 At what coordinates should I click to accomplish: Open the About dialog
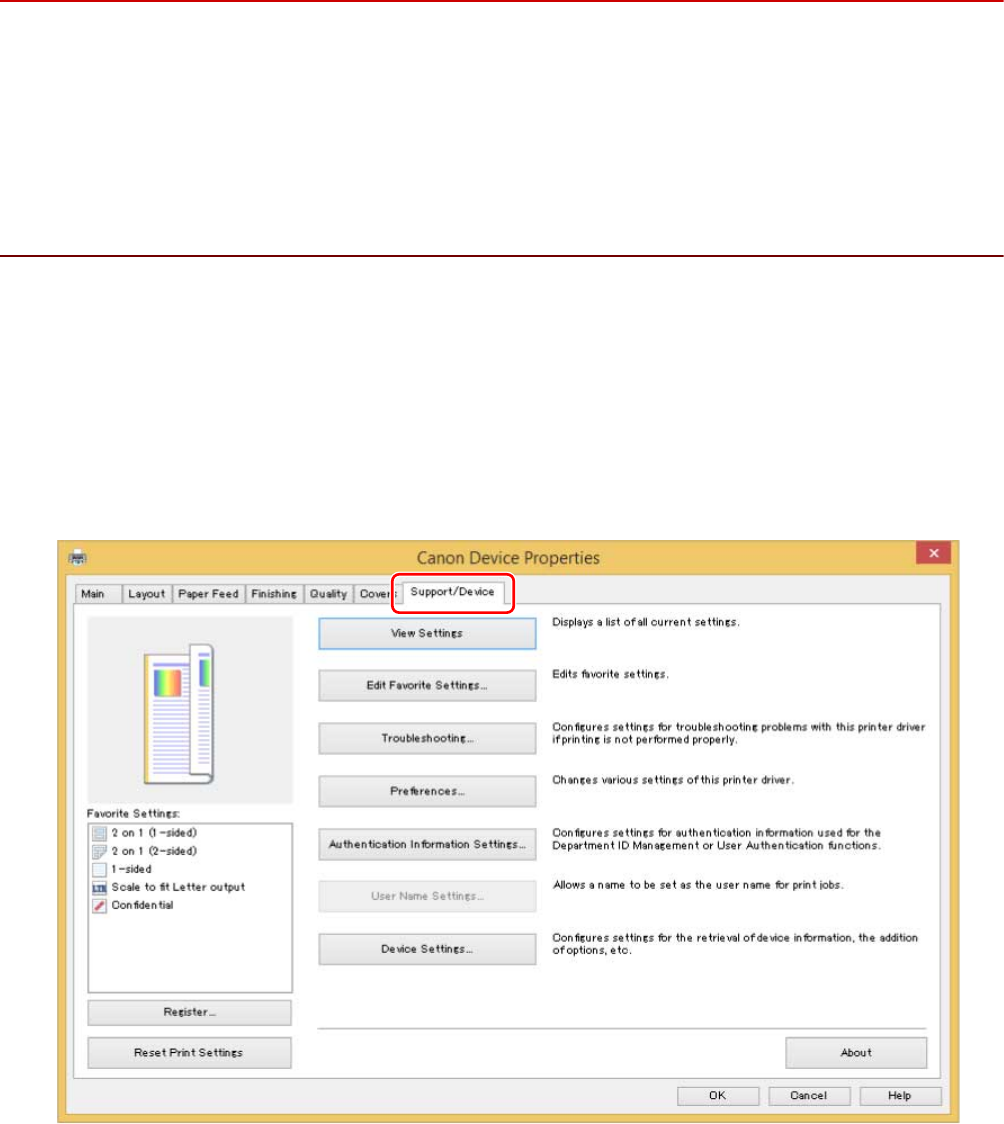[856, 1053]
